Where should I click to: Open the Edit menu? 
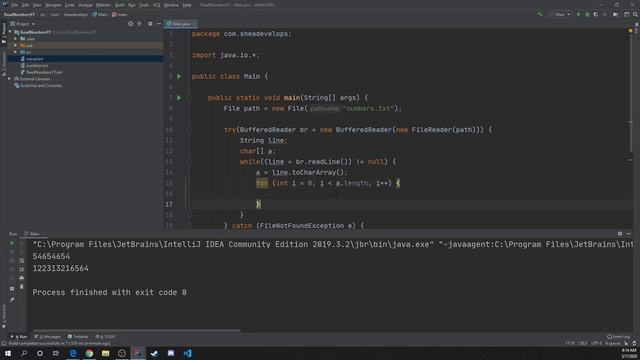click(25, 5)
